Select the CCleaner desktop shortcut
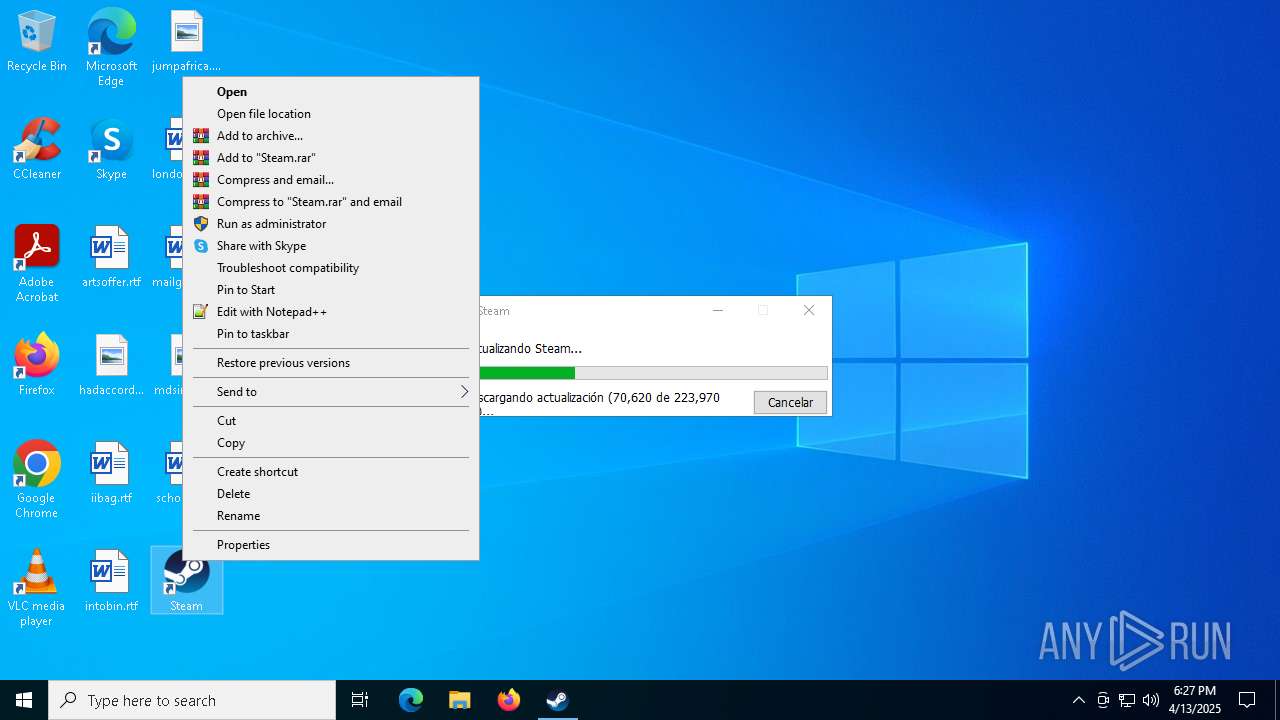This screenshot has height=720, width=1280. pyautogui.click(x=37, y=150)
